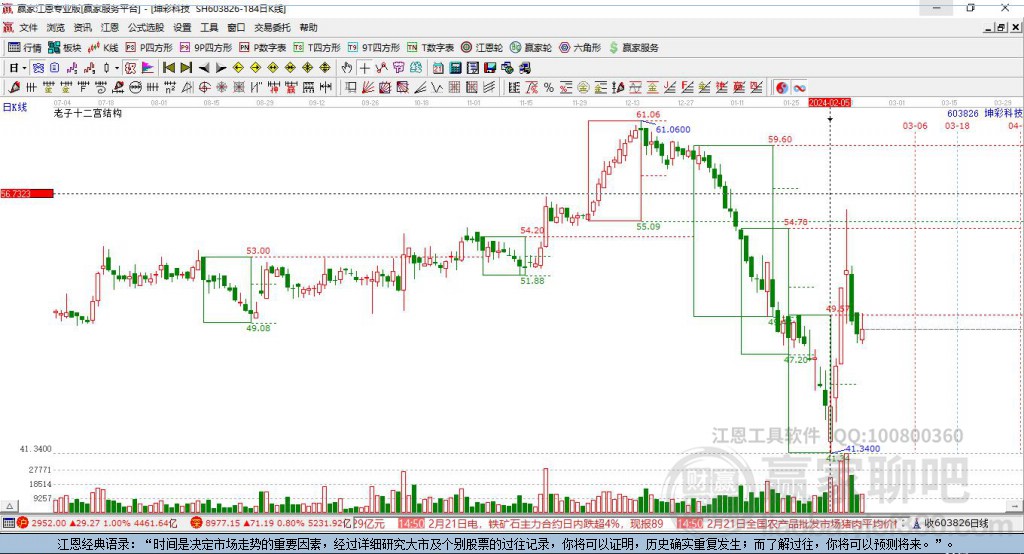
Task: Open the calendar date icon
Action: [438, 68]
